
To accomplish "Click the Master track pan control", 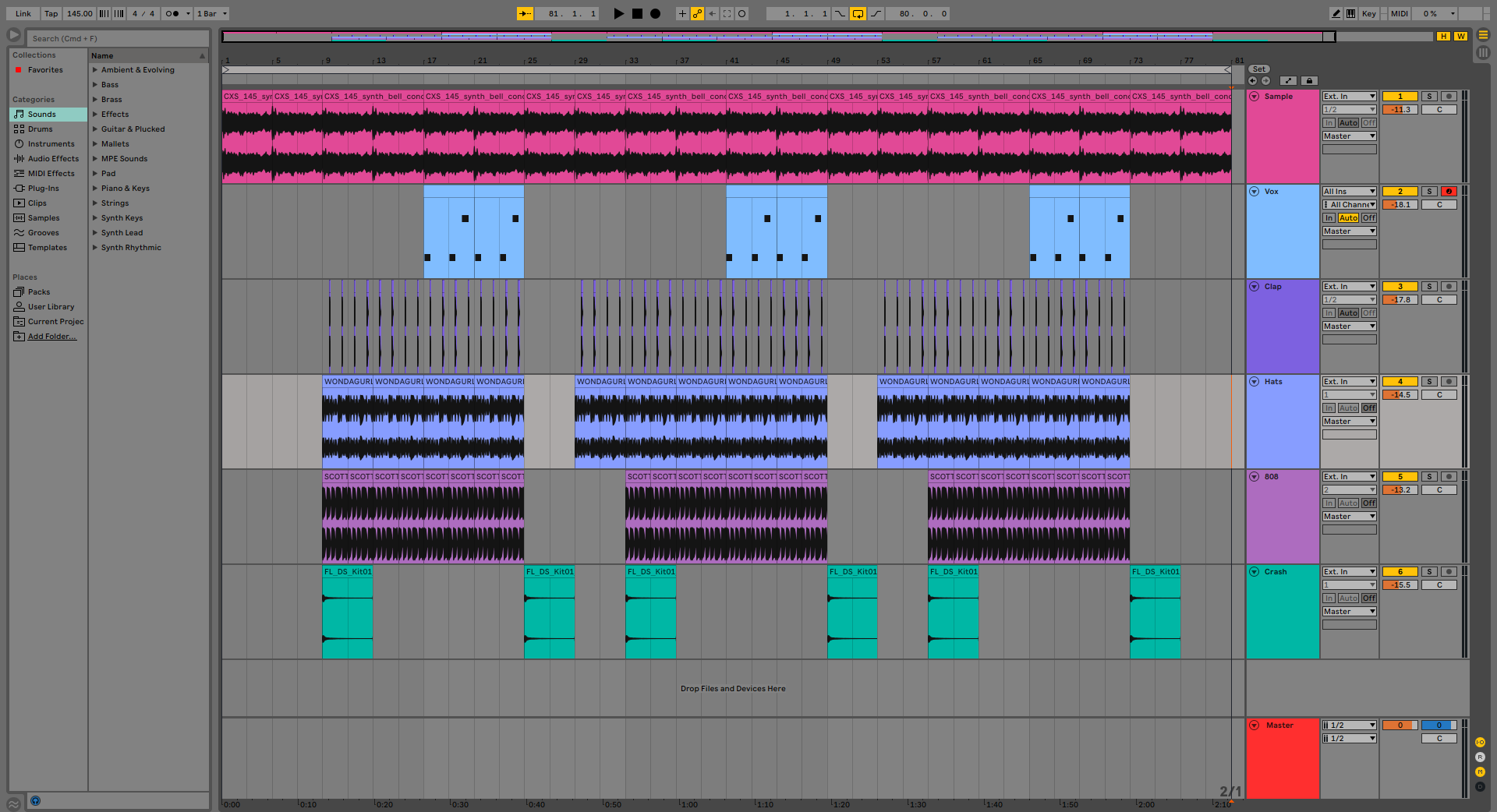I will tap(1439, 738).
